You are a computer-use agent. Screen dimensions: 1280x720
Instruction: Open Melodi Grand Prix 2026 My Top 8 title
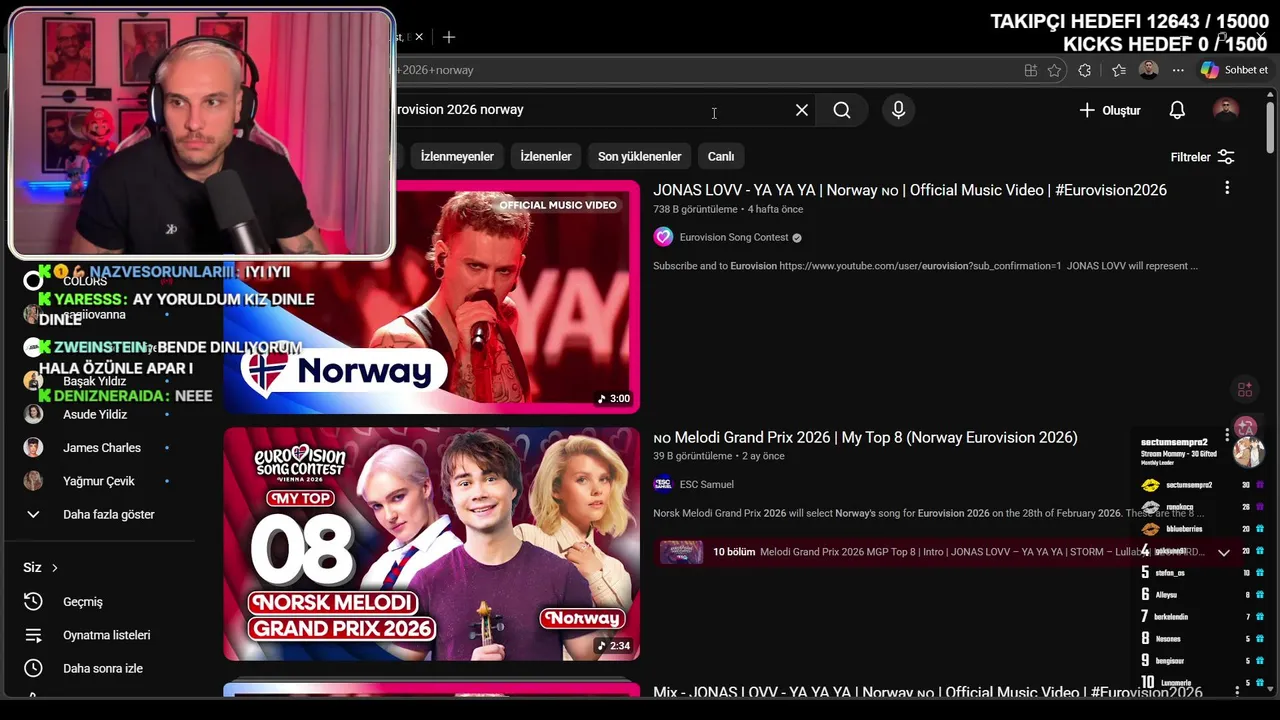865,437
